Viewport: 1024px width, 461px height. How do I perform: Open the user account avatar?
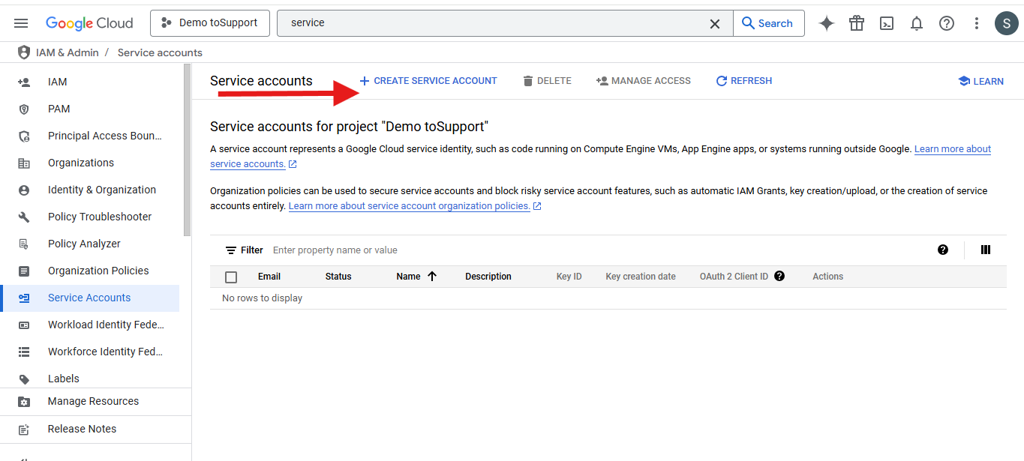pos(1006,23)
